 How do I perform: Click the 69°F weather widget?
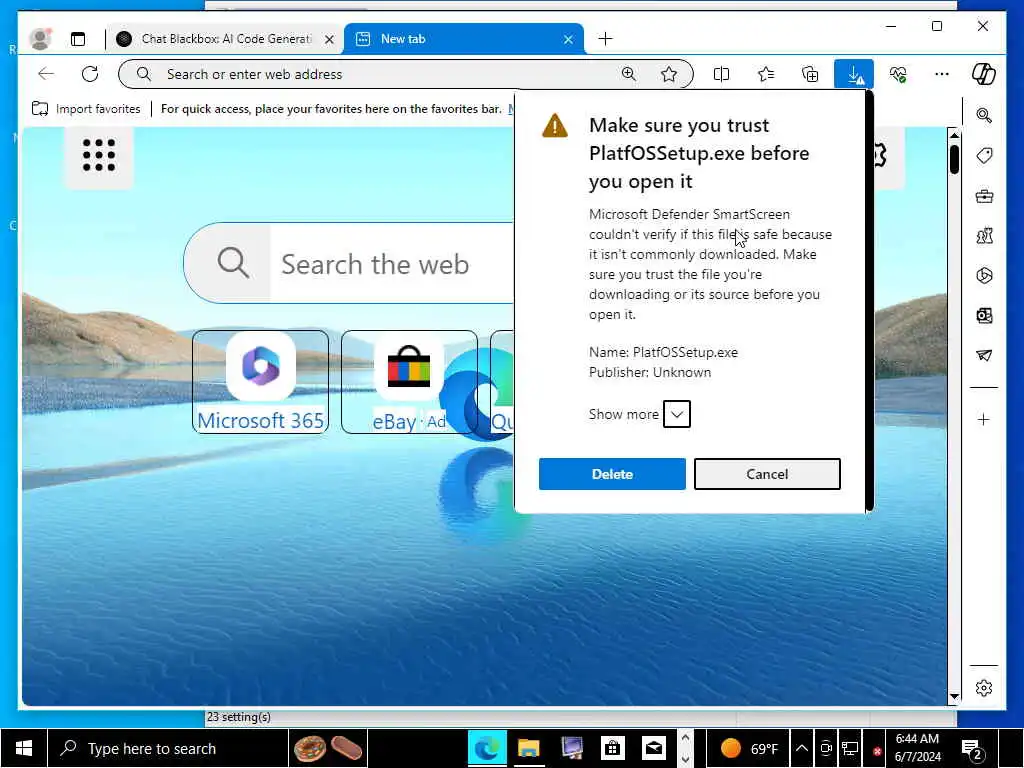pos(750,748)
